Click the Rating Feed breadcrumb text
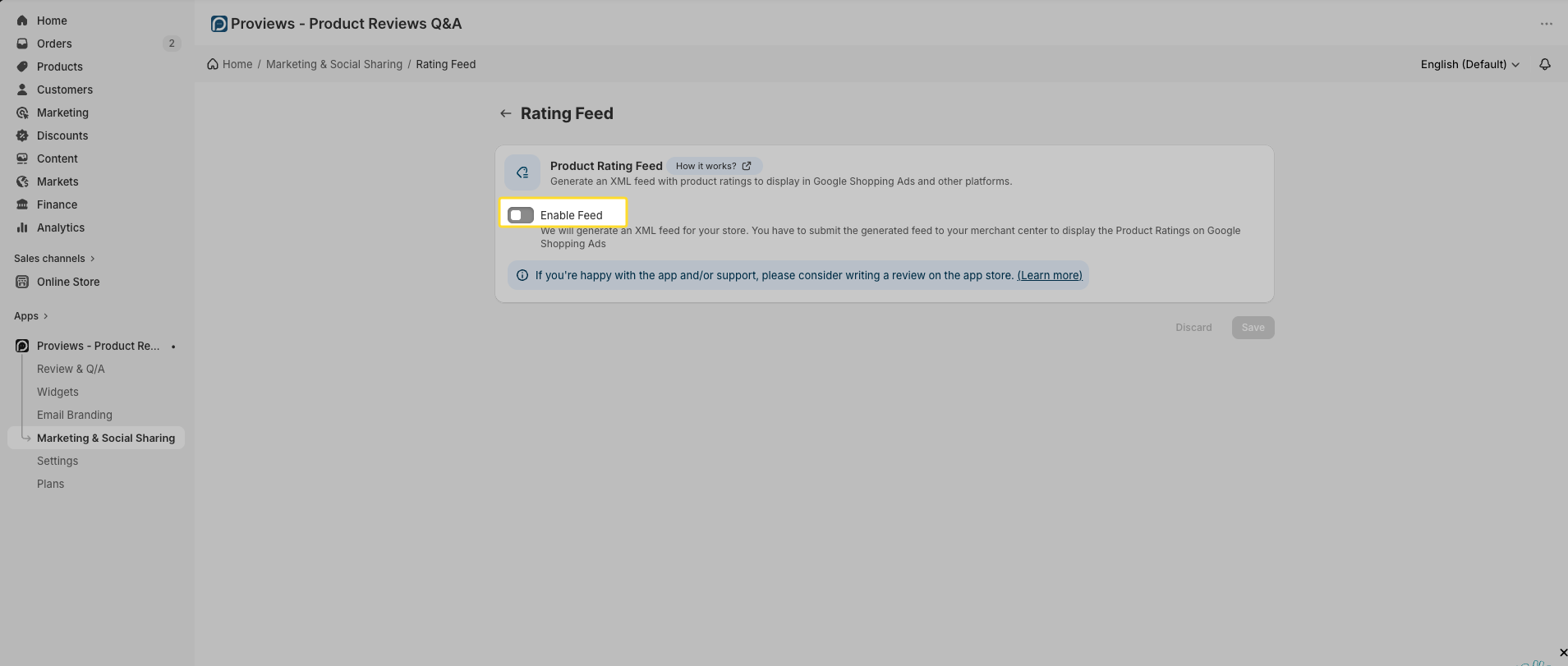The image size is (1568, 666). pyautogui.click(x=446, y=64)
